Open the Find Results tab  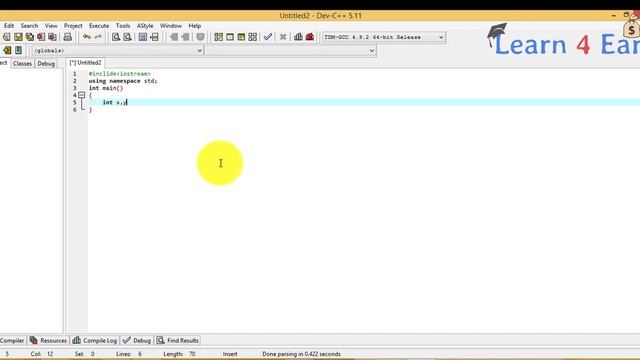(x=177, y=340)
